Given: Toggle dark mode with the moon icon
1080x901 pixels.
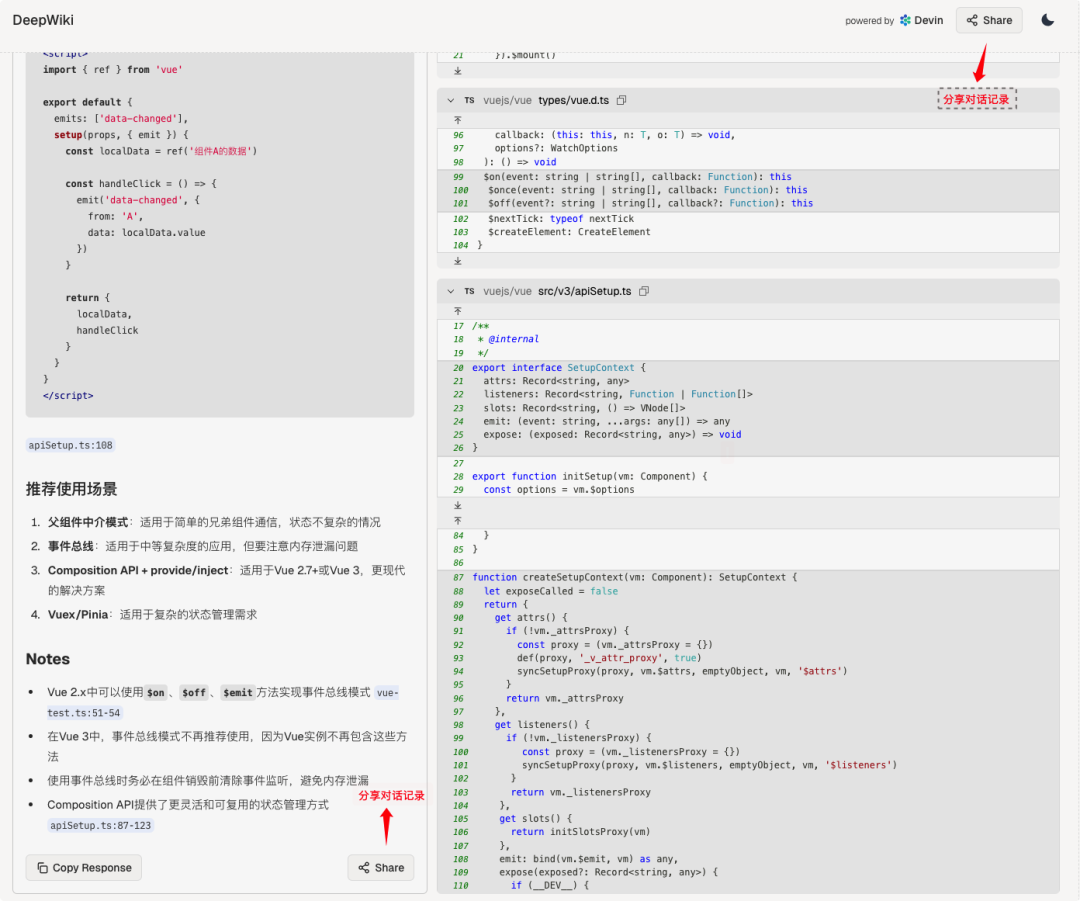Looking at the screenshot, I should coord(1047,20).
